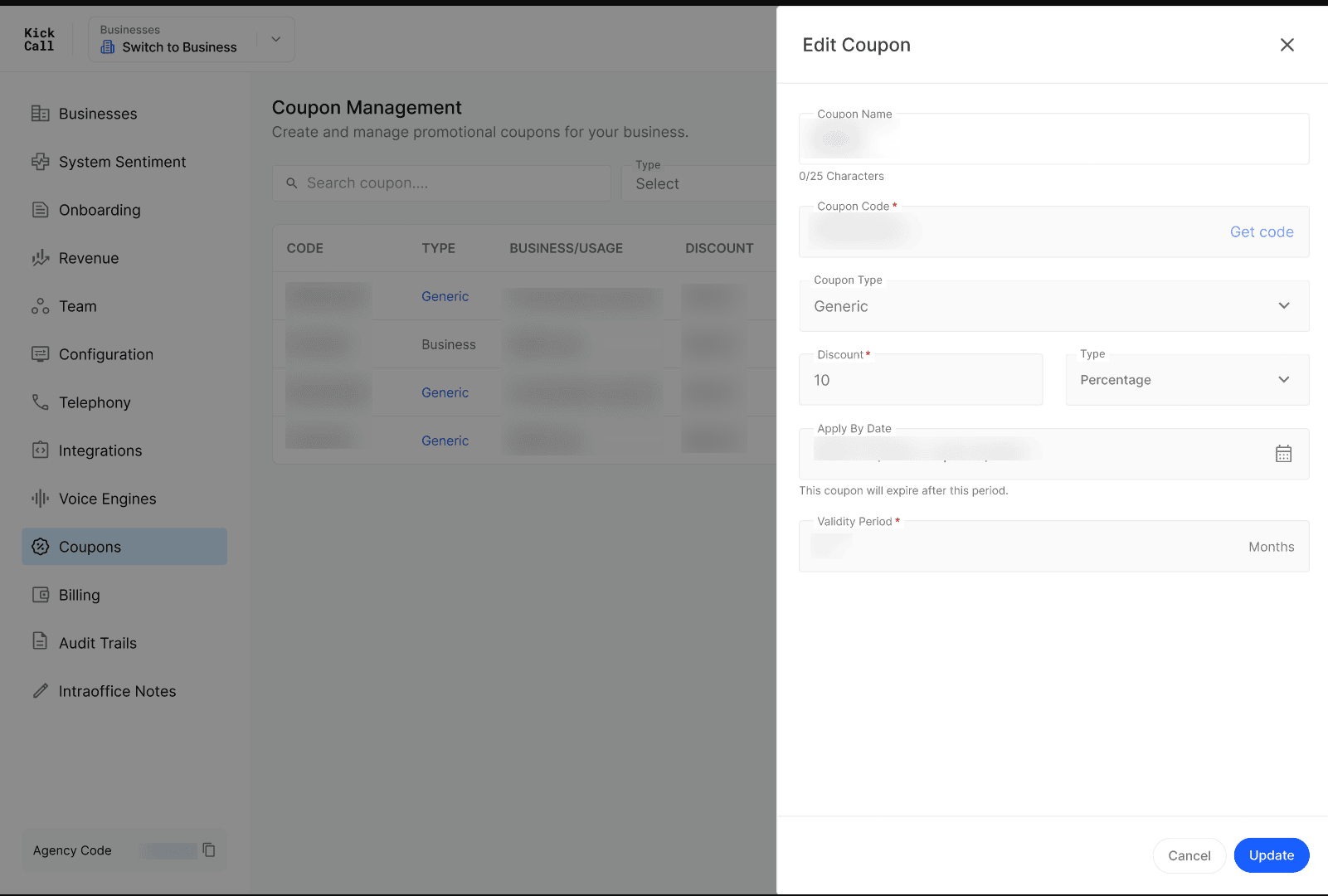The width and height of the screenshot is (1328, 896).
Task: Click the Months unit label
Action: (1271, 547)
